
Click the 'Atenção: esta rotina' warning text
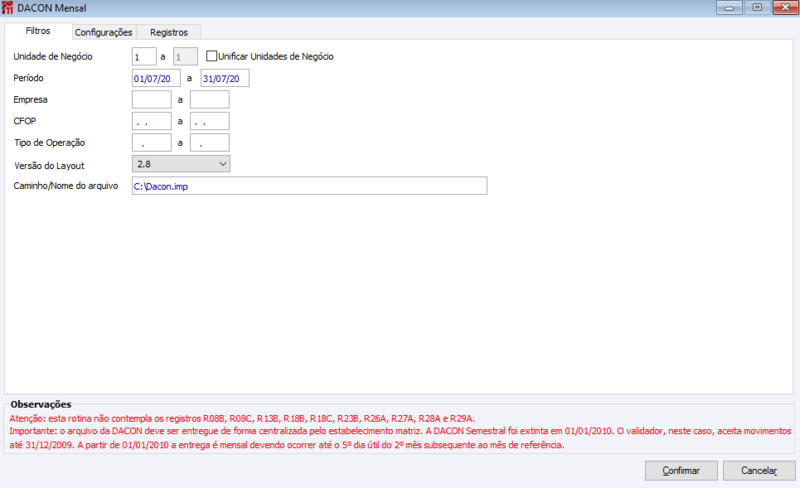(x=242, y=419)
